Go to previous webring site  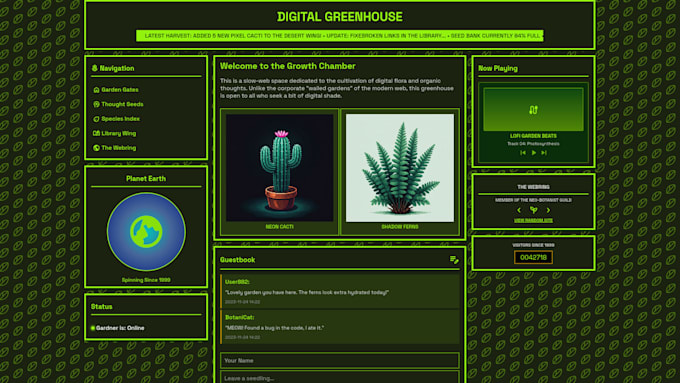click(x=519, y=210)
